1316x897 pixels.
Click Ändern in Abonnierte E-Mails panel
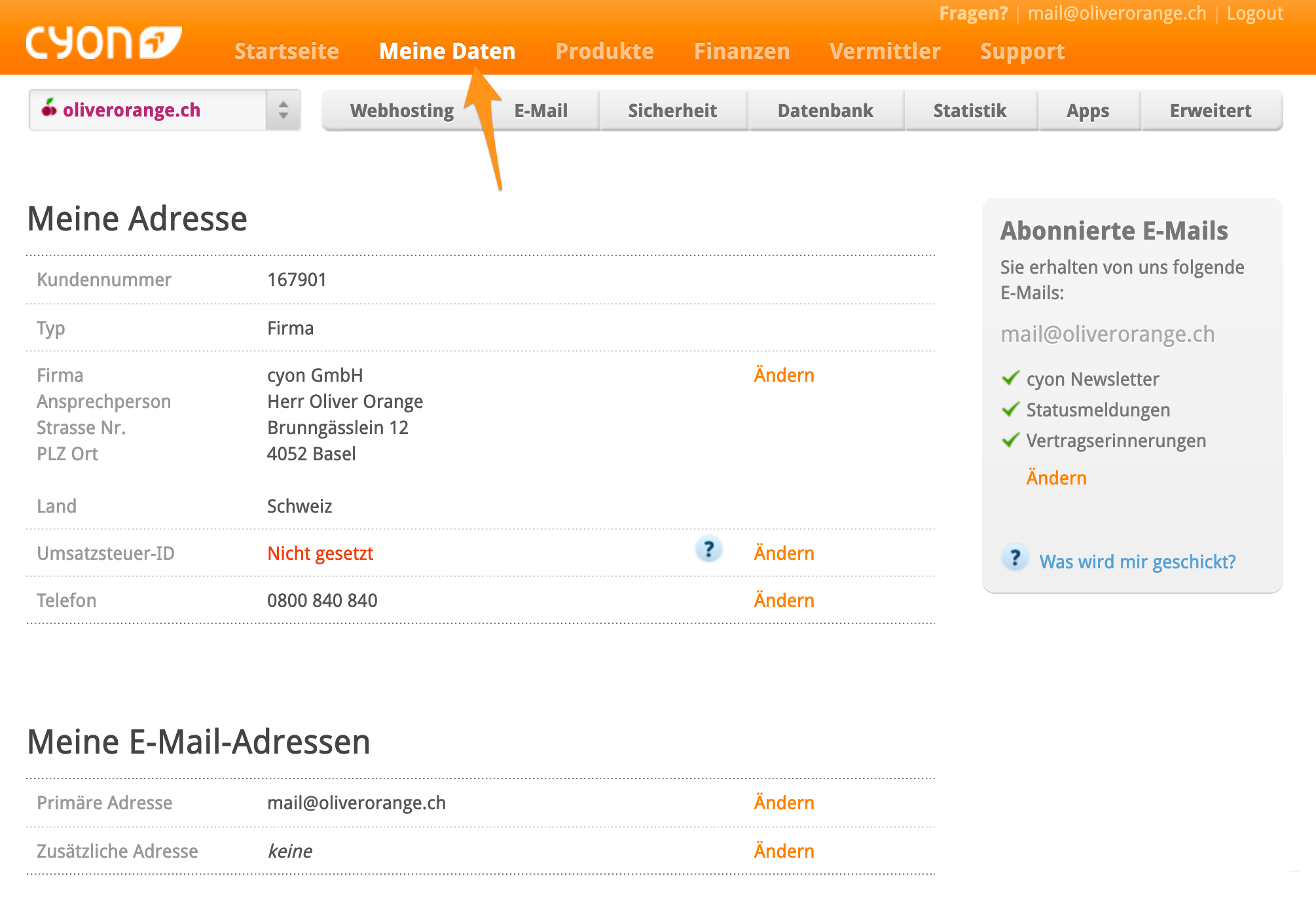pyautogui.click(x=1057, y=477)
